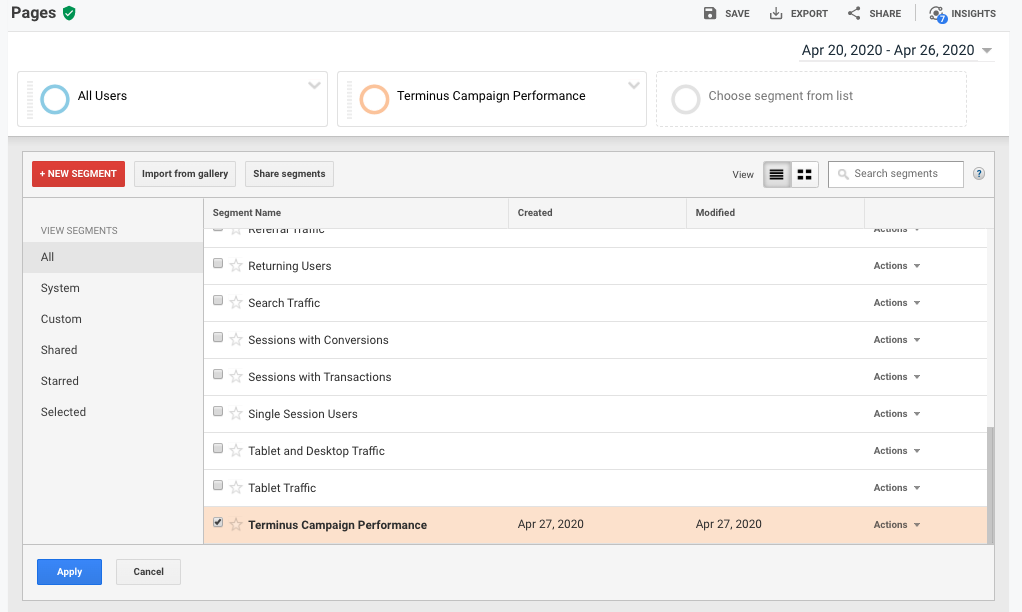Viewport: 1022px width, 612px height.
Task: Select the Custom segments filter
Action: point(113,319)
